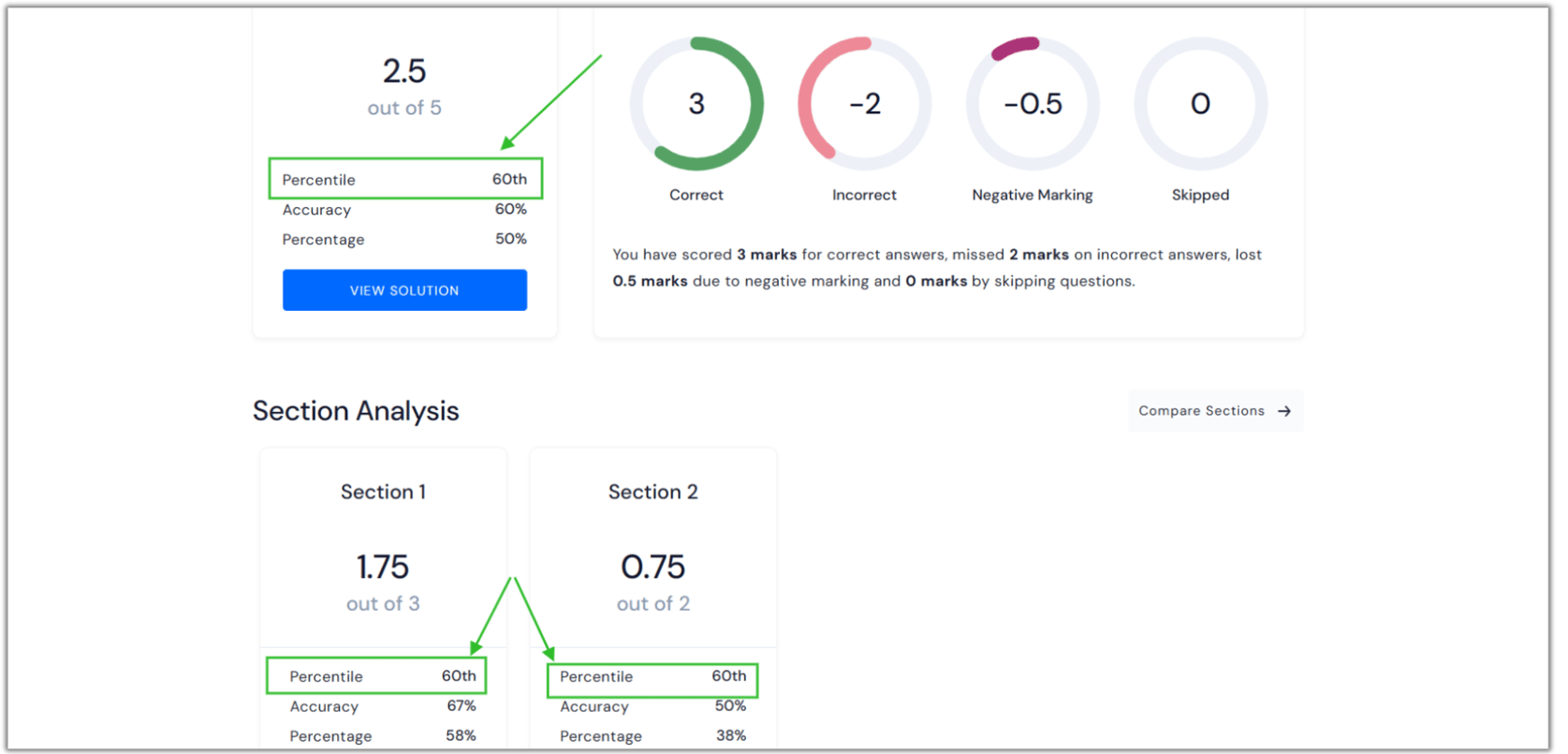Select Section 2 Accuracy 50% row
Screen dimensions: 1568x754
653,706
